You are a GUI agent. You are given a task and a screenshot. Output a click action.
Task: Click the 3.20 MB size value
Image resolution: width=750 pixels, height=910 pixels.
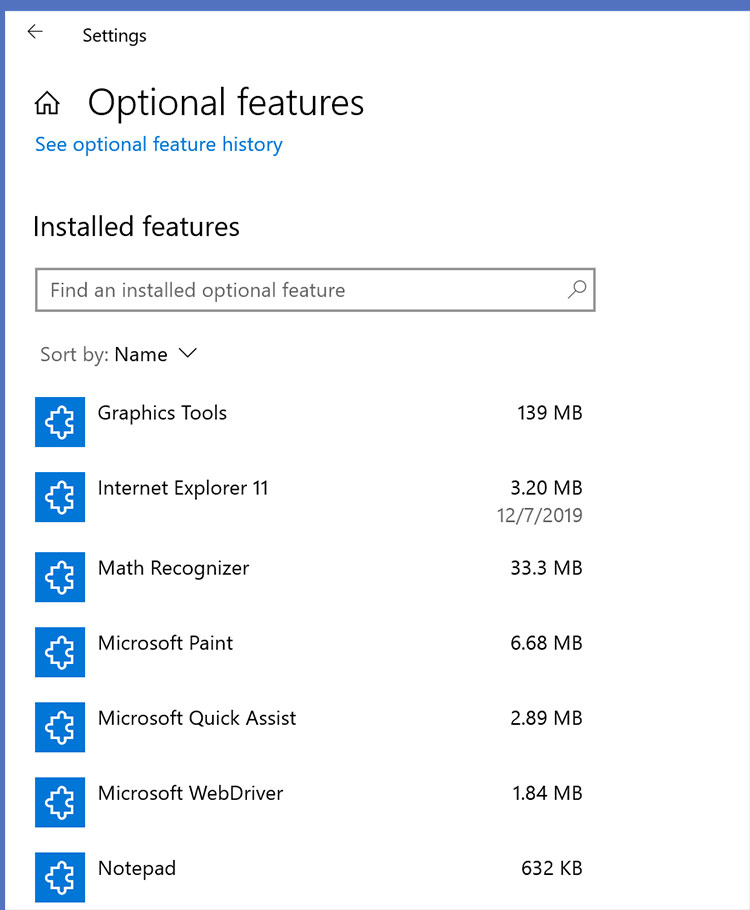click(x=546, y=488)
